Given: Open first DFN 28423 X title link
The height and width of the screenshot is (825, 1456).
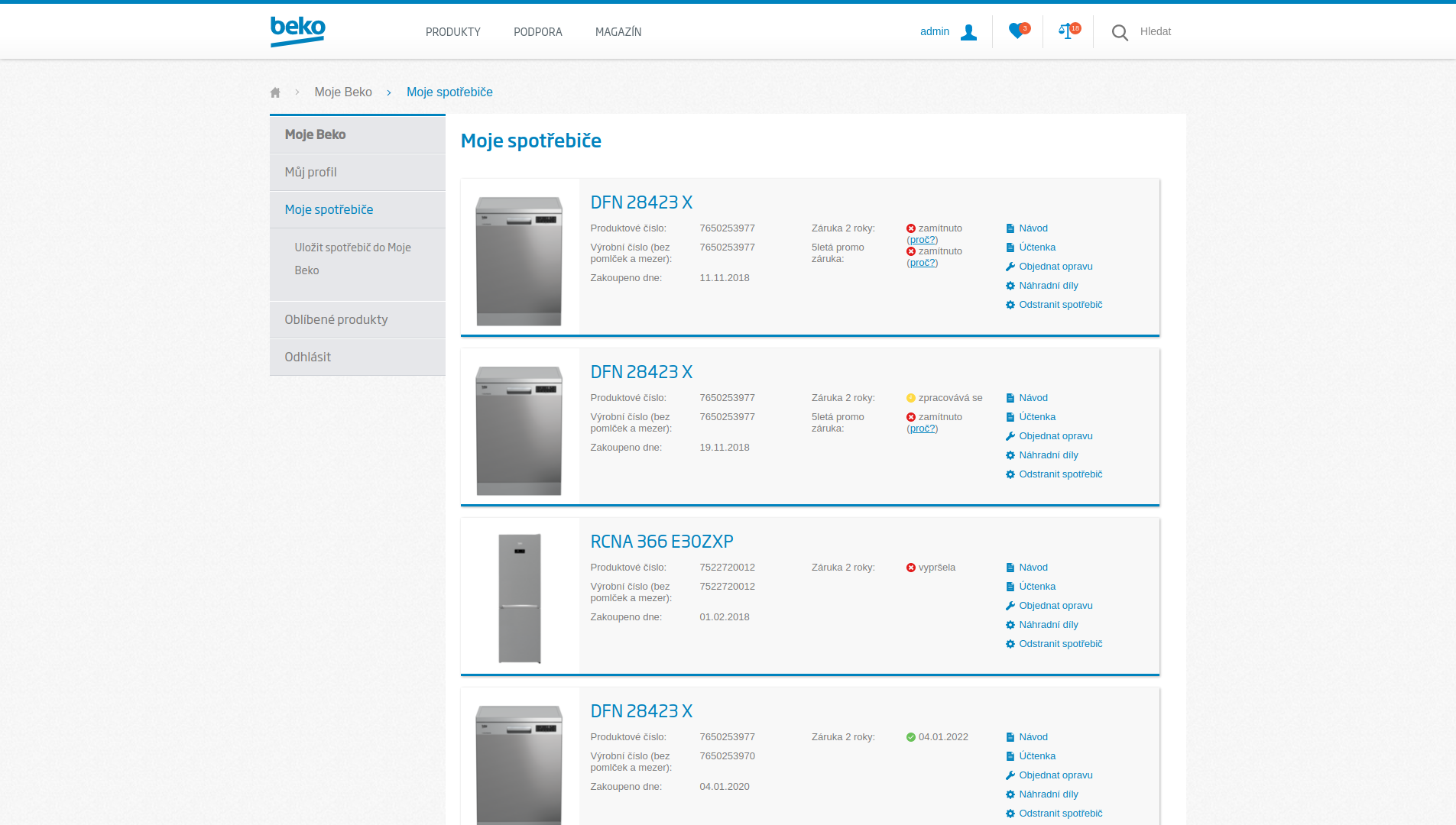Looking at the screenshot, I should (641, 202).
